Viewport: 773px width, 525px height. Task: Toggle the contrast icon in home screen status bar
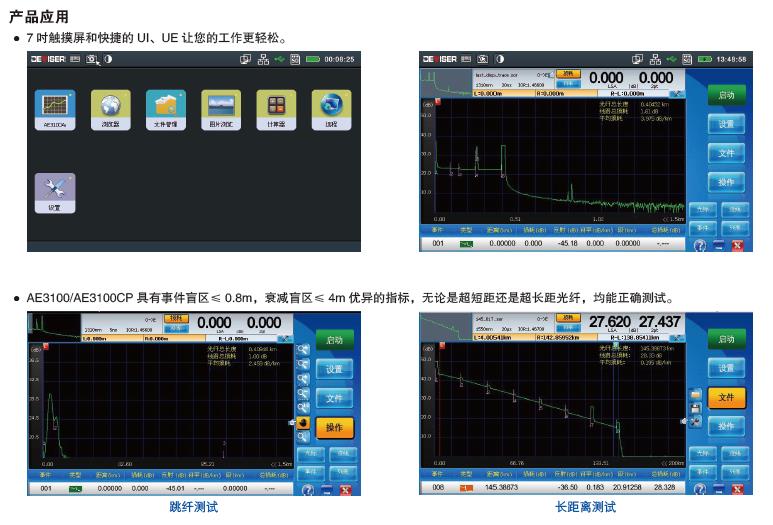[x=108, y=60]
